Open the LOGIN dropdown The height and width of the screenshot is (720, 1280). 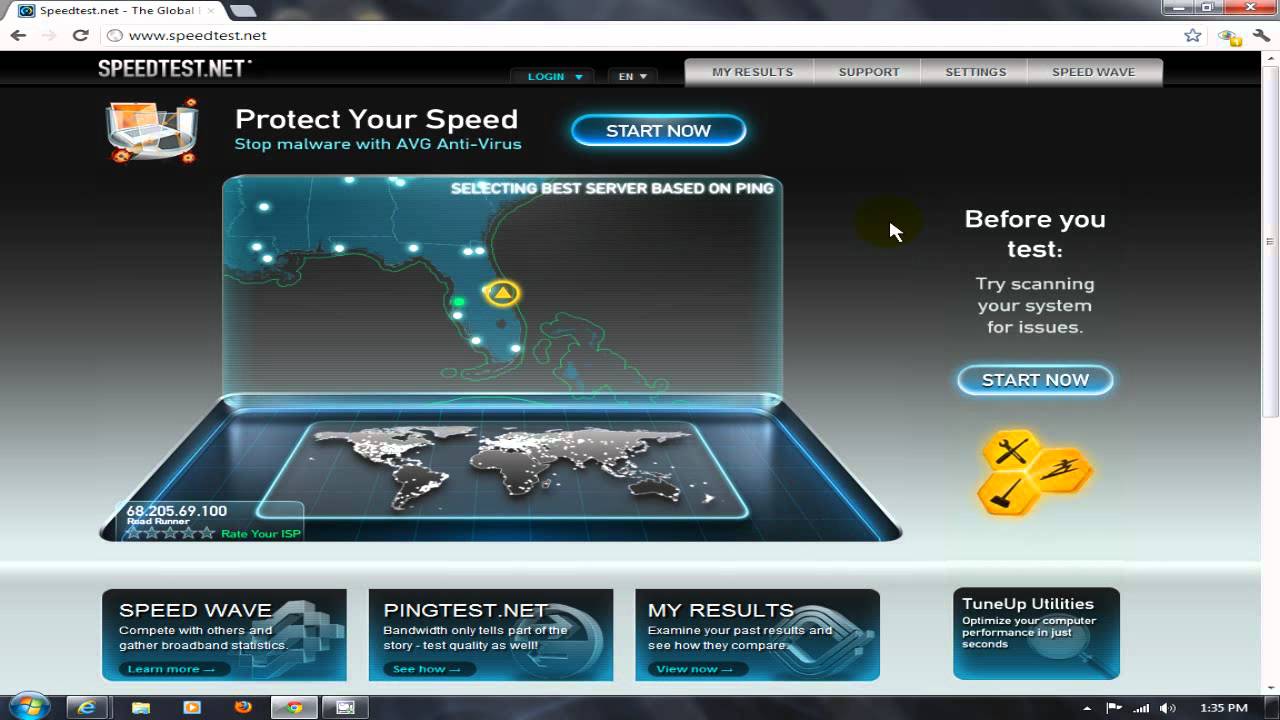(x=554, y=76)
